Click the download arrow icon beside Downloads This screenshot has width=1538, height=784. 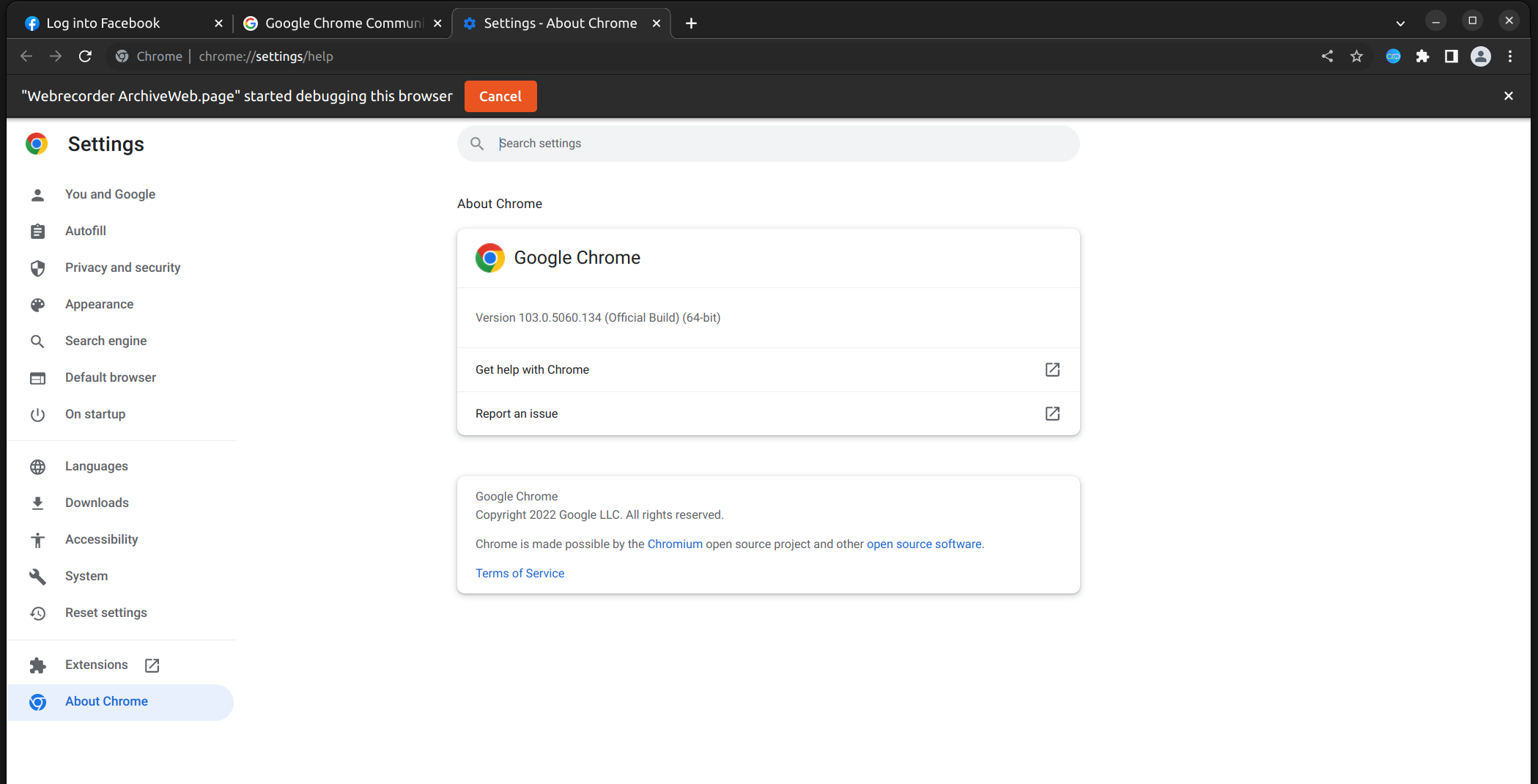click(x=37, y=503)
